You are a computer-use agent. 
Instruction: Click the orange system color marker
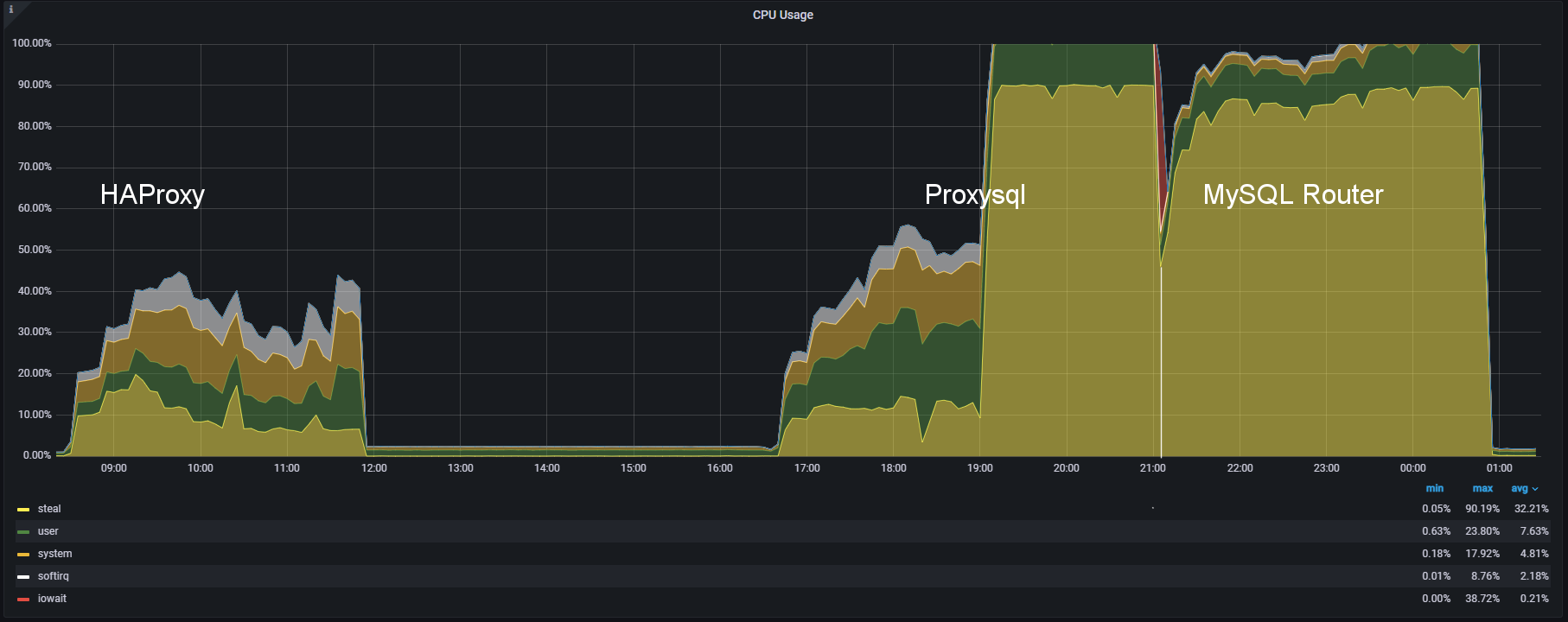click(23, 555)
